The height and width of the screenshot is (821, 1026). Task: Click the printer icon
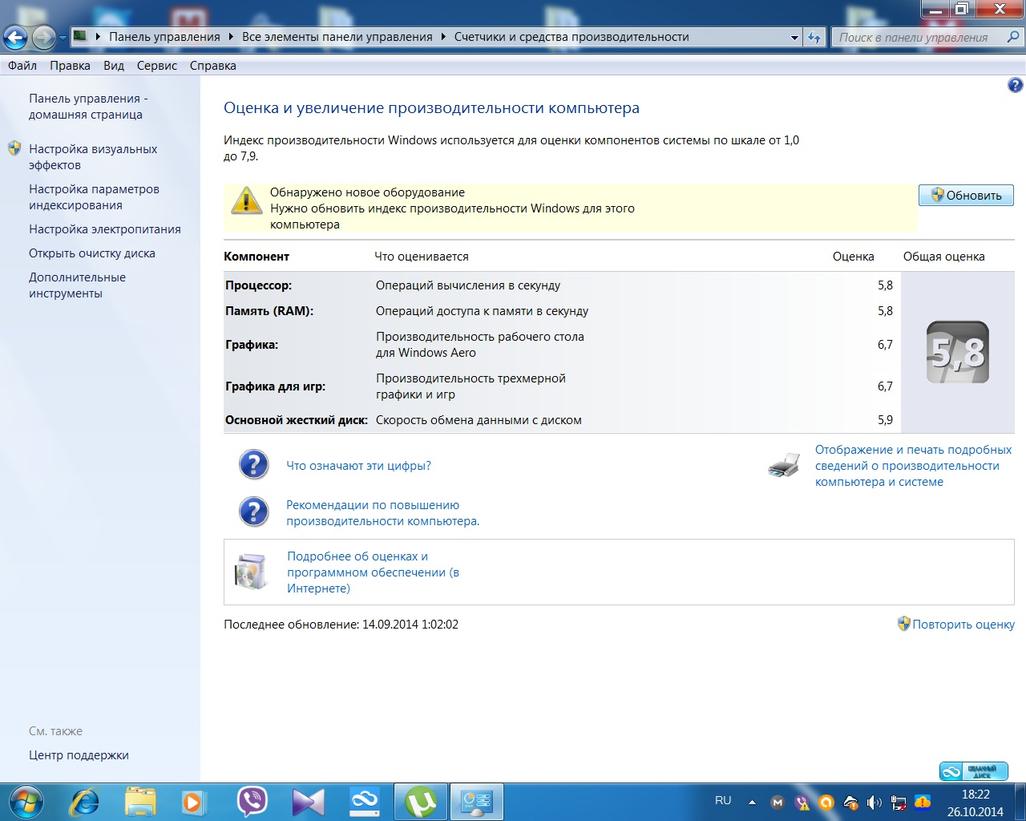[x=784, y=465]
